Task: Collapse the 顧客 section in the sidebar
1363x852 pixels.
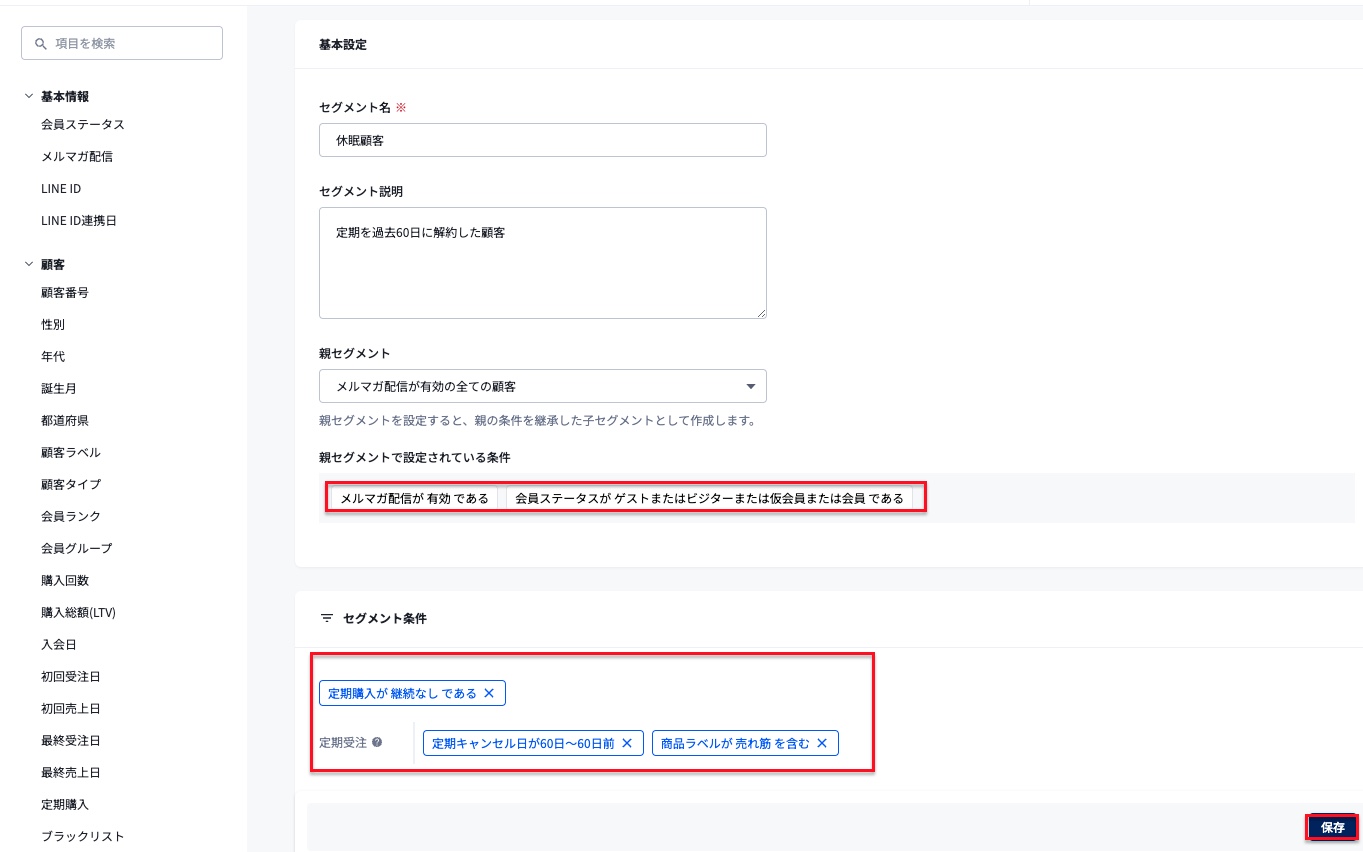Action: click(x=28, y=264)
